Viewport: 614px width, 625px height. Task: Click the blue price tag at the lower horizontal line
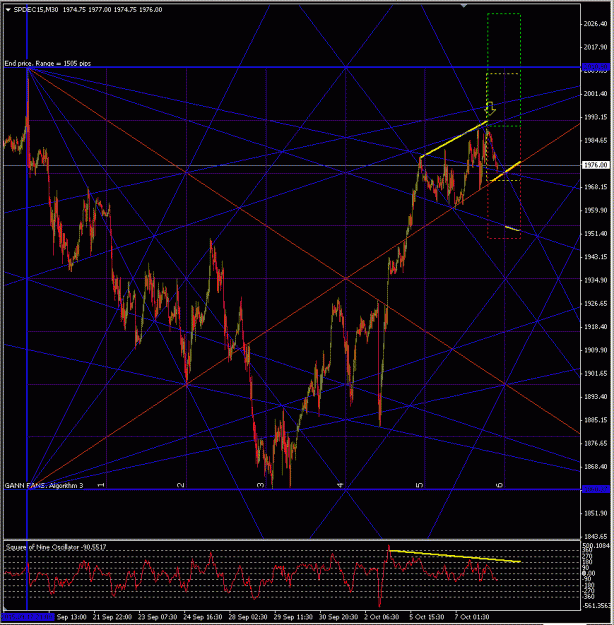coord(595,489)
